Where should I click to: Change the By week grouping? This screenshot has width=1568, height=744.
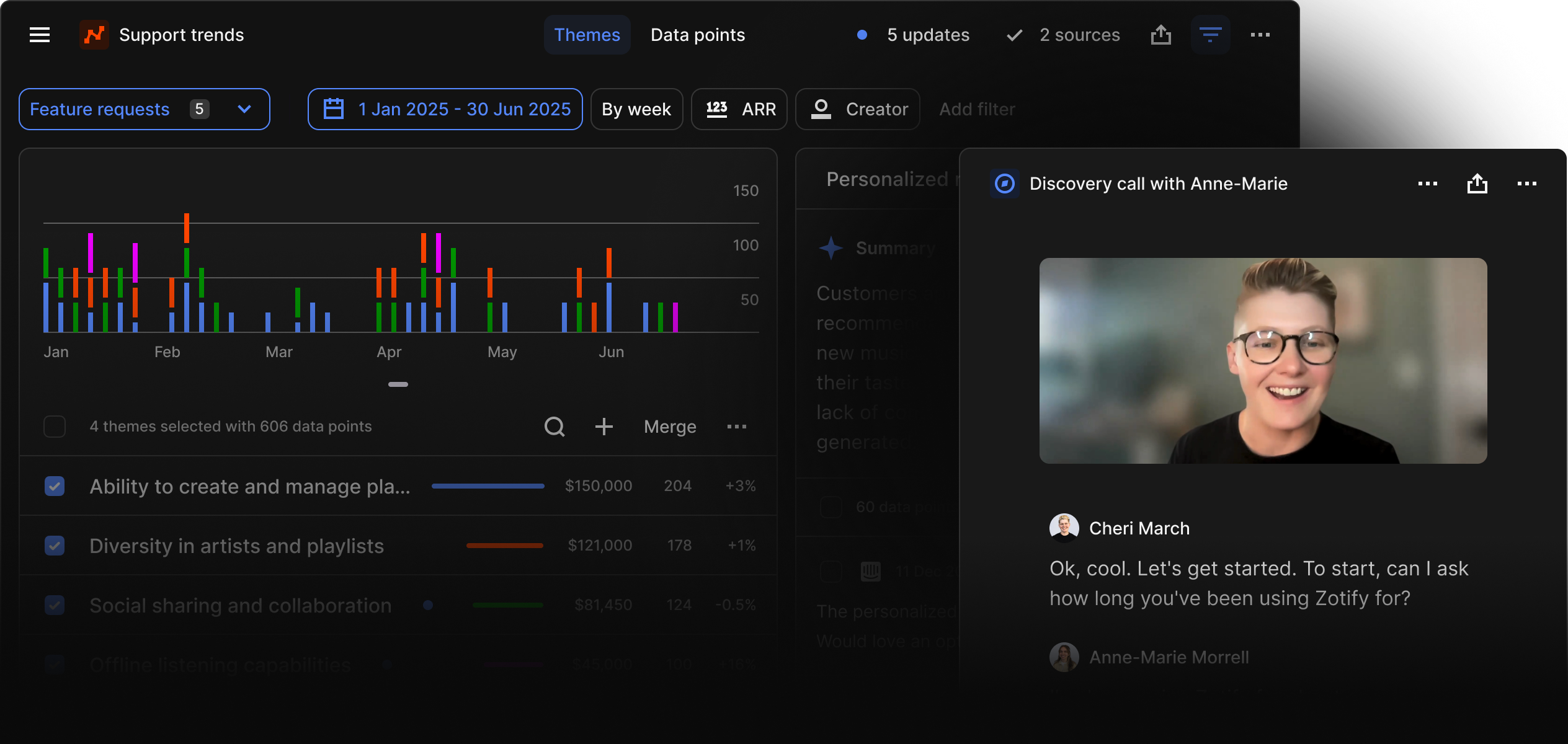pos(636,109)
